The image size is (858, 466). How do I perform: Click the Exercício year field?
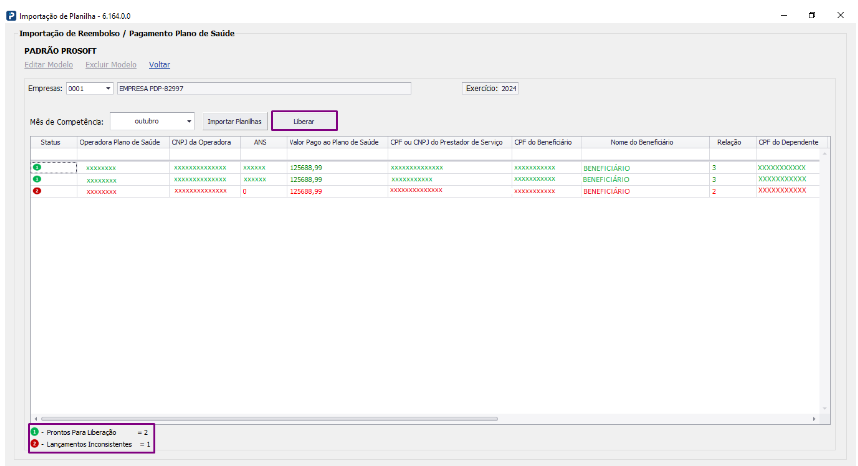click(x=508, y=89)
